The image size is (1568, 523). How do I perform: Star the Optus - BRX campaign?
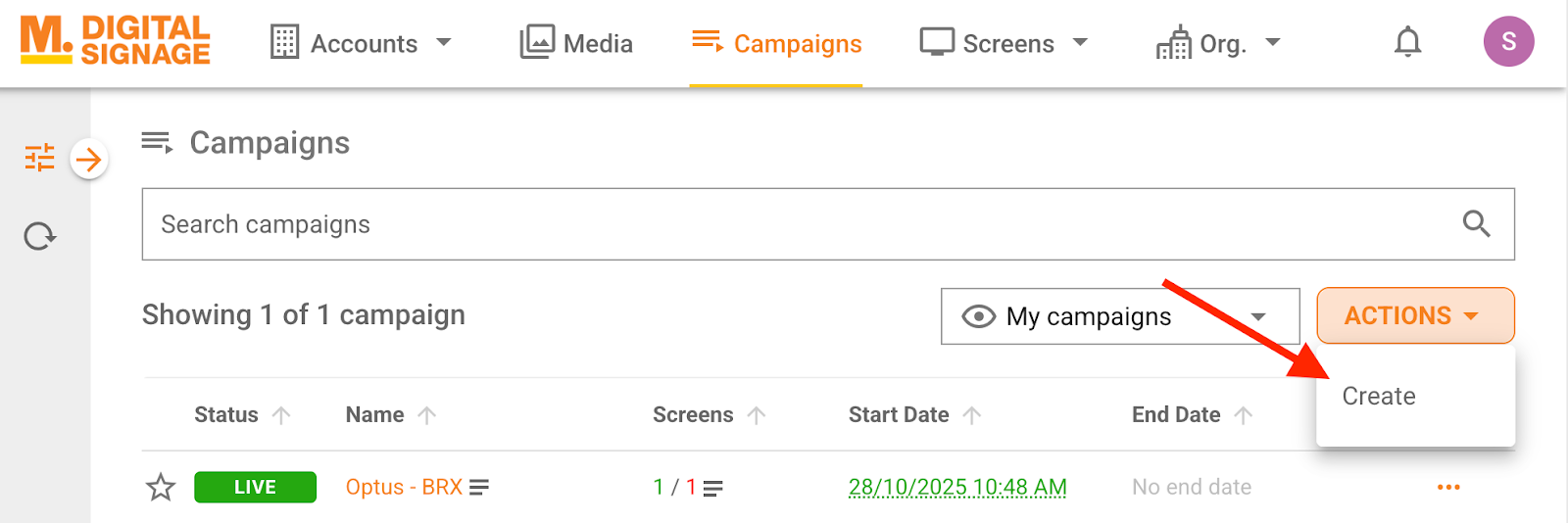[161, 487]
